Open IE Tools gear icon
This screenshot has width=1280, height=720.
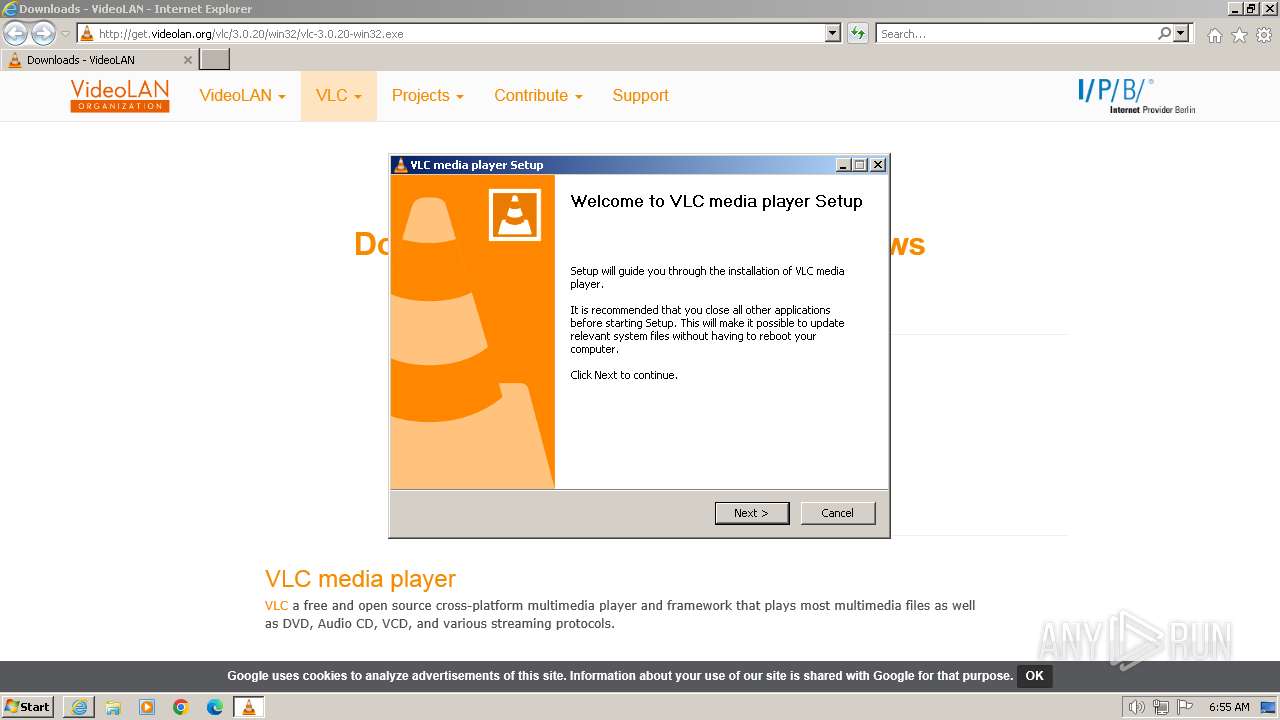click(x=1264, y=35)
